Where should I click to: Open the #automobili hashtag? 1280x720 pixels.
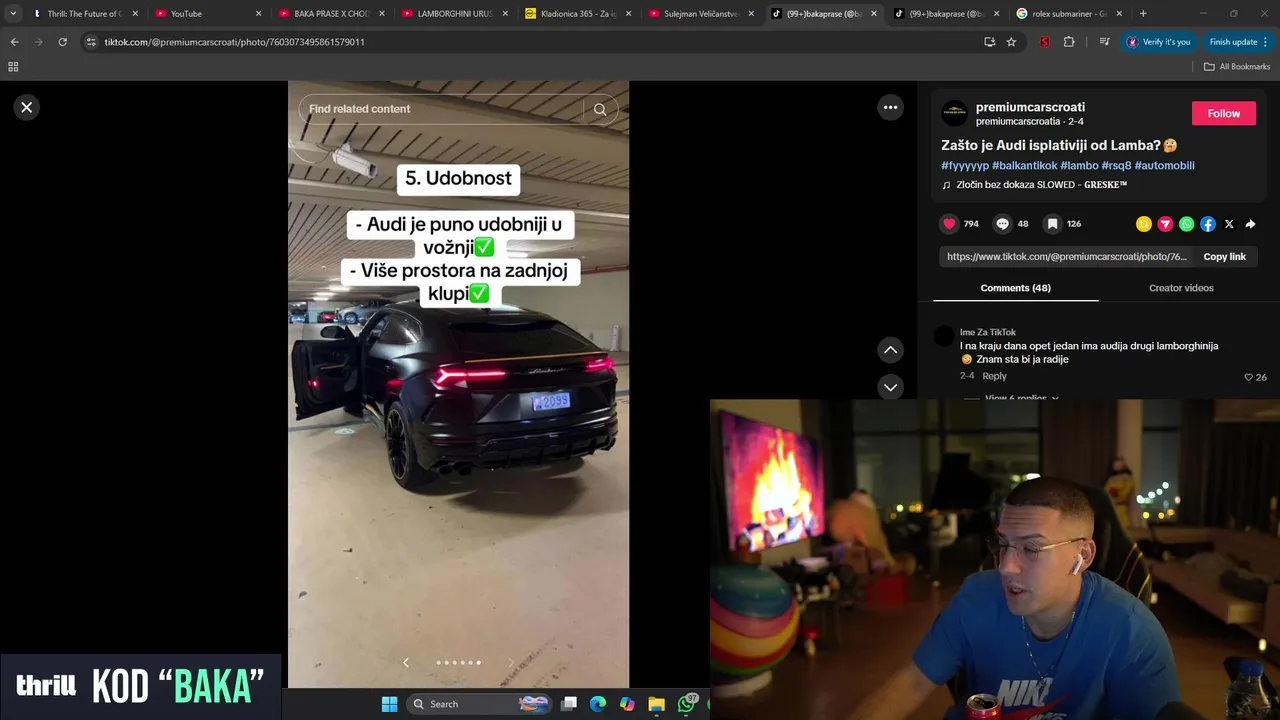tap(1164, 165)
